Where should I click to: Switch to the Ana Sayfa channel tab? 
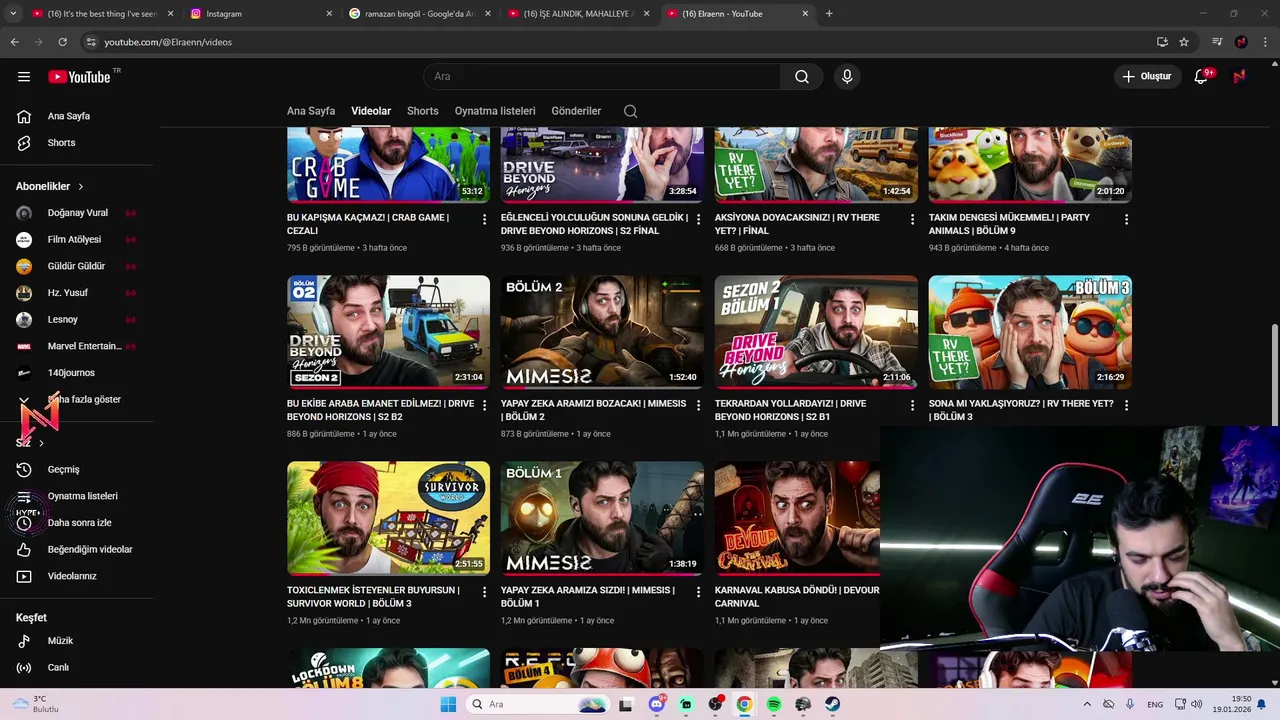tap(311, 111)
